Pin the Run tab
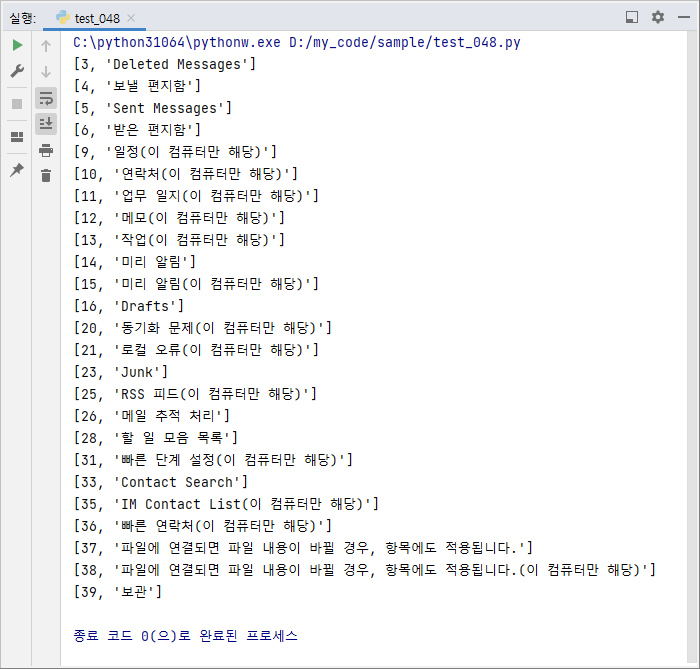The height and width of the screenshot is (669, 700). tap(17, 170)
